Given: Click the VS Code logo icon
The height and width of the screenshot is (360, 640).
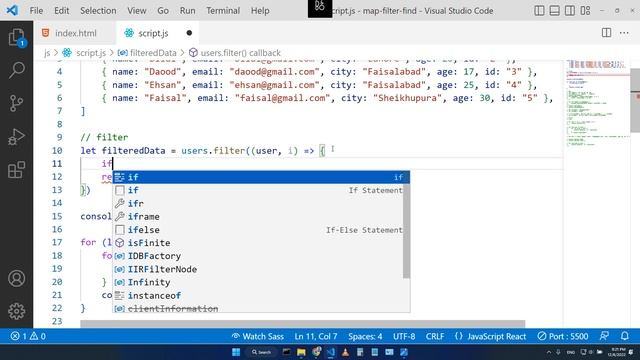Looking at the screenshot, I should tap(12, 10).
